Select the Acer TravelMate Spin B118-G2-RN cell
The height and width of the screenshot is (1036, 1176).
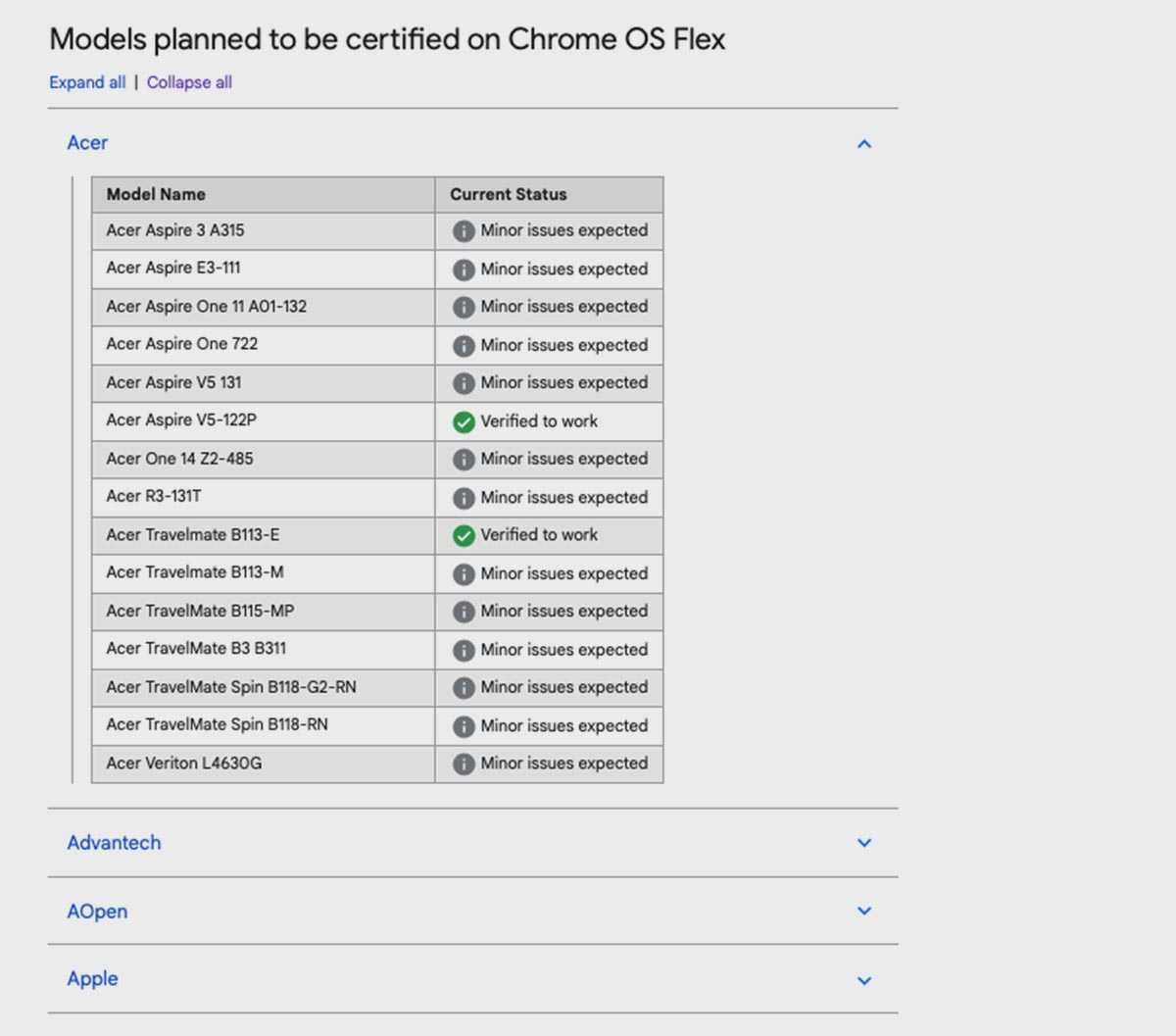pyautogui.click(x=231, y=687)
